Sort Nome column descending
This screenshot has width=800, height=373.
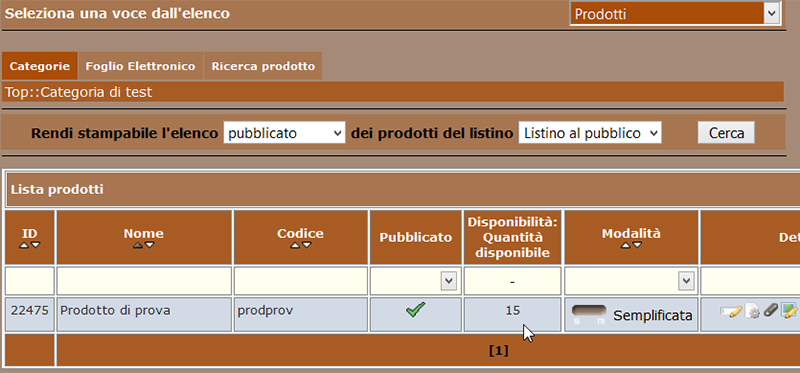149,245
